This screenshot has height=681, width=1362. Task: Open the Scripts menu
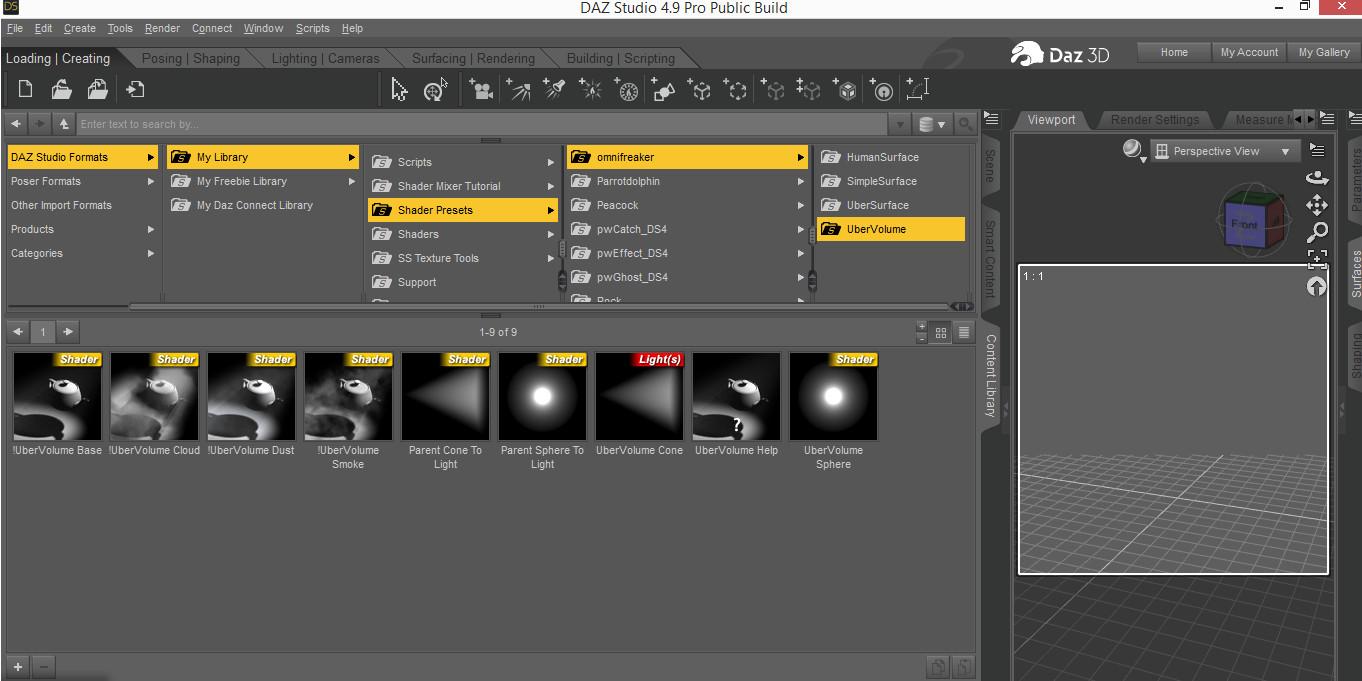click(x=312, y=28)
